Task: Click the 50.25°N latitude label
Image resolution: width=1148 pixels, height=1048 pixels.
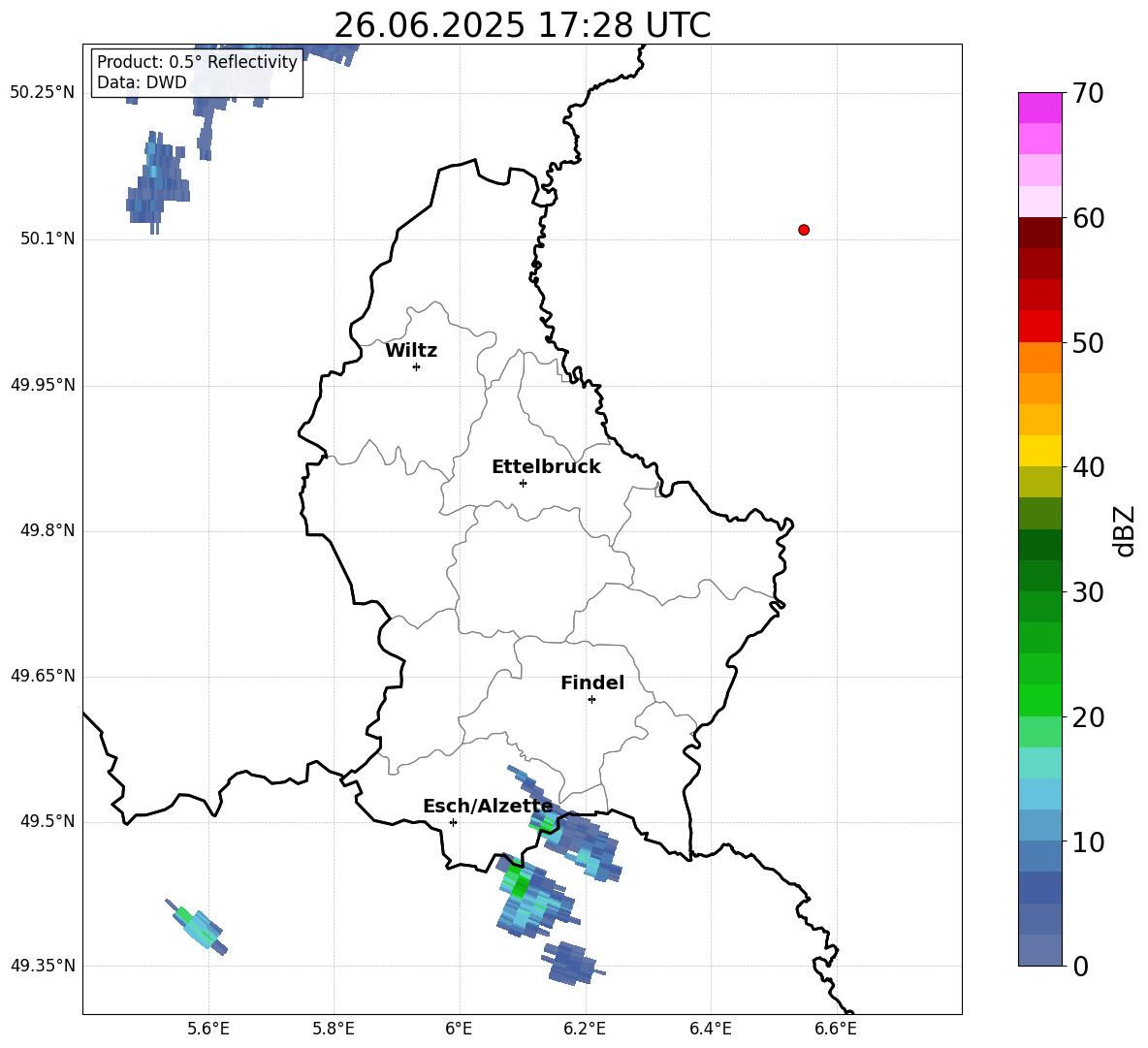Action: [x=43, y=93]
